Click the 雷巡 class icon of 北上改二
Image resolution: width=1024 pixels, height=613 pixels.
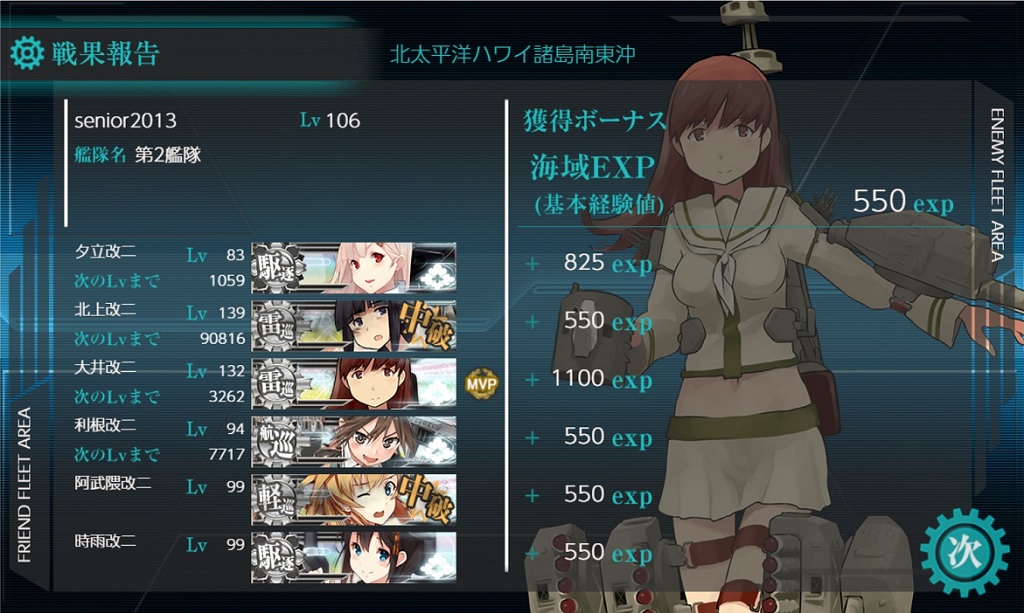[278, 325]
